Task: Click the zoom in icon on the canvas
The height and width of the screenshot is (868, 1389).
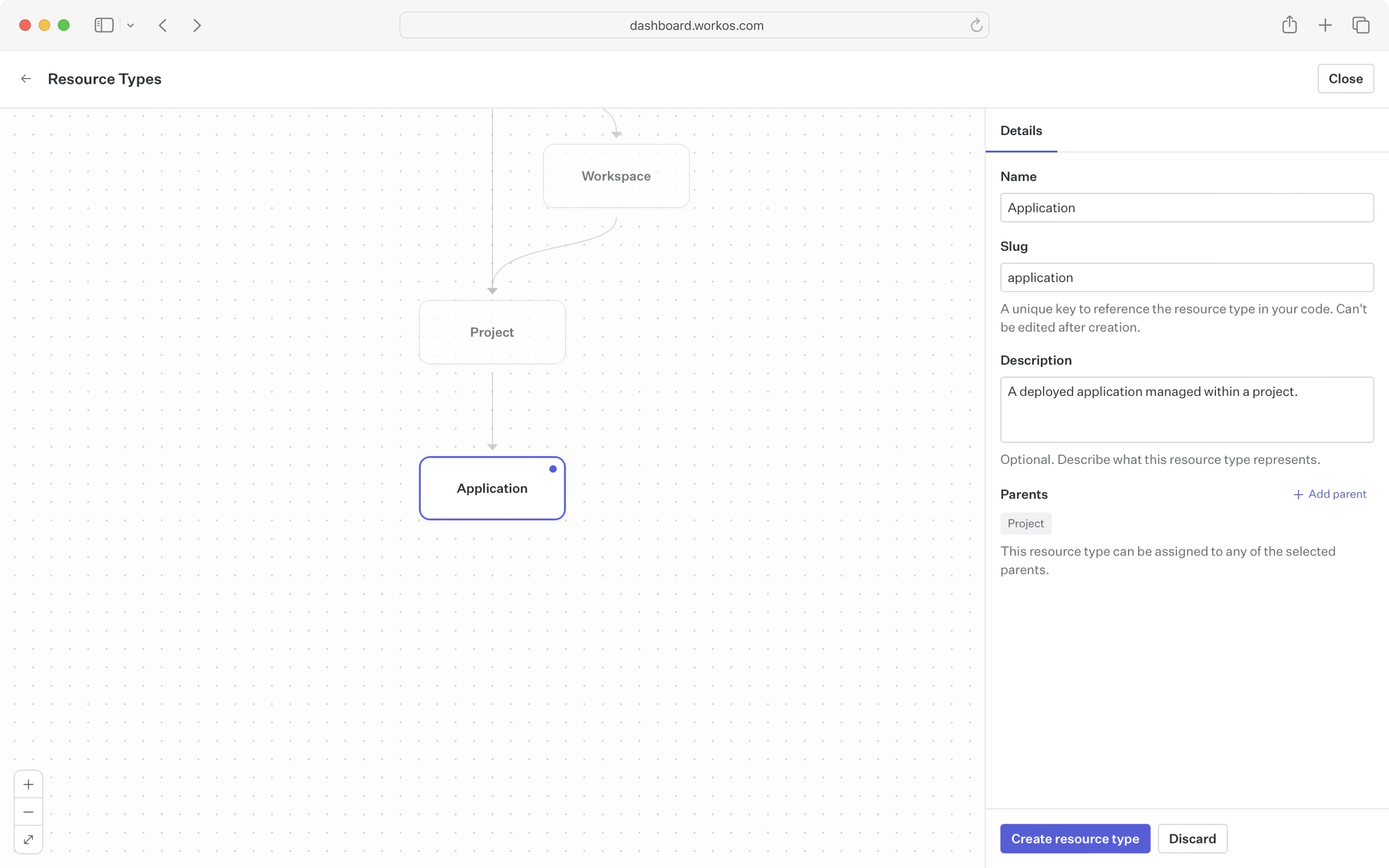Action: point(28,784)
